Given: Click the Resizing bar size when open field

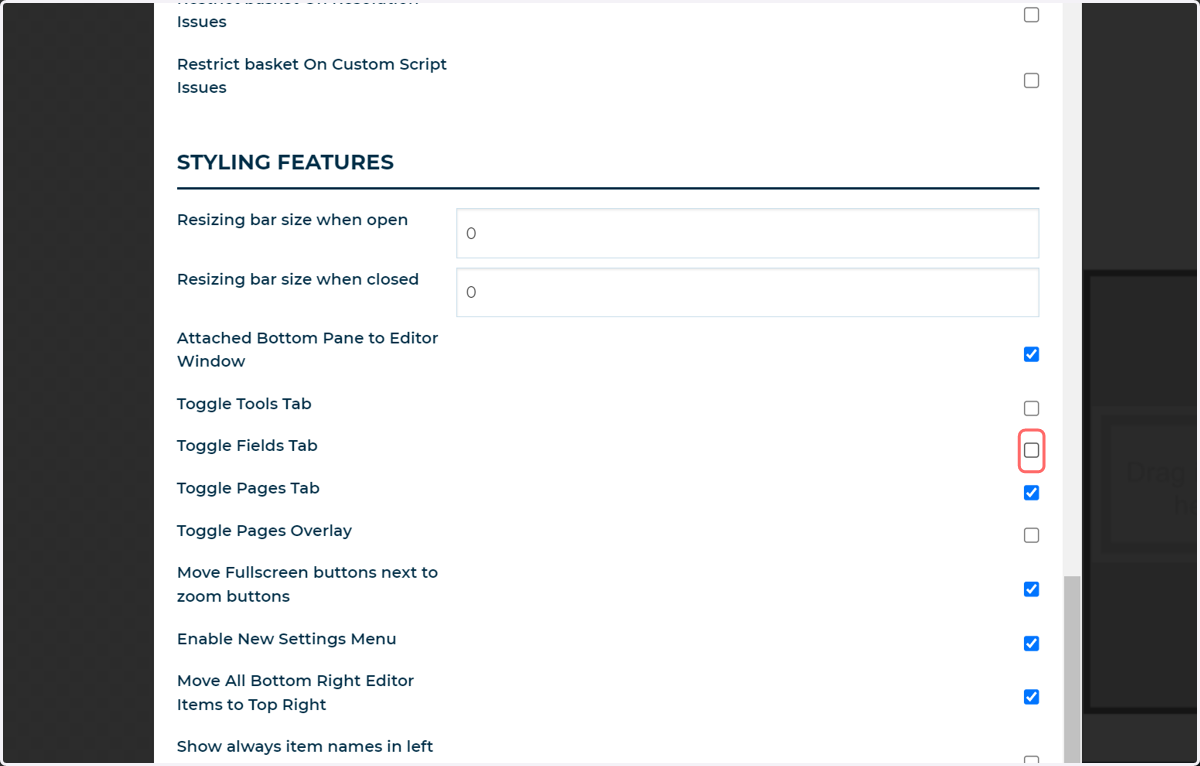Looking at the screenshot, I should pyautogui.click(x=747, y=233).
